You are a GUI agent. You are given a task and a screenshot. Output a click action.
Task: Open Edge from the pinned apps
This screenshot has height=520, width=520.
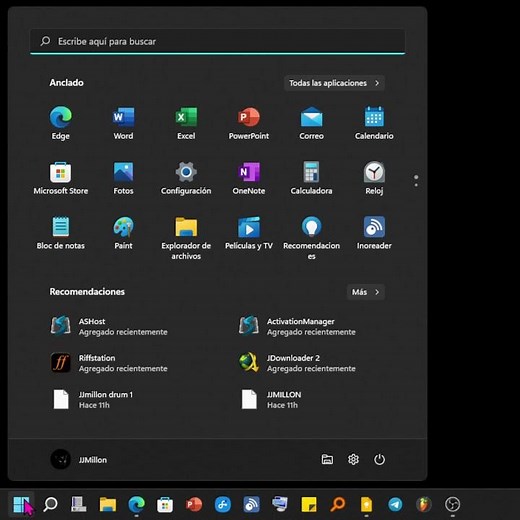[x=60, y=123]
